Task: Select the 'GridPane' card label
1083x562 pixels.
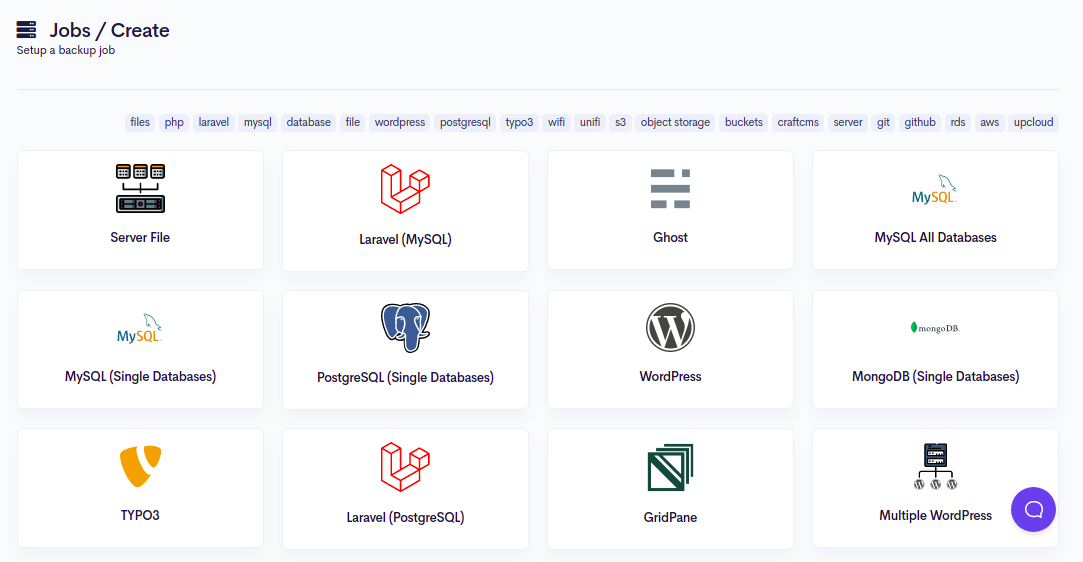Action: click(670, 518)
